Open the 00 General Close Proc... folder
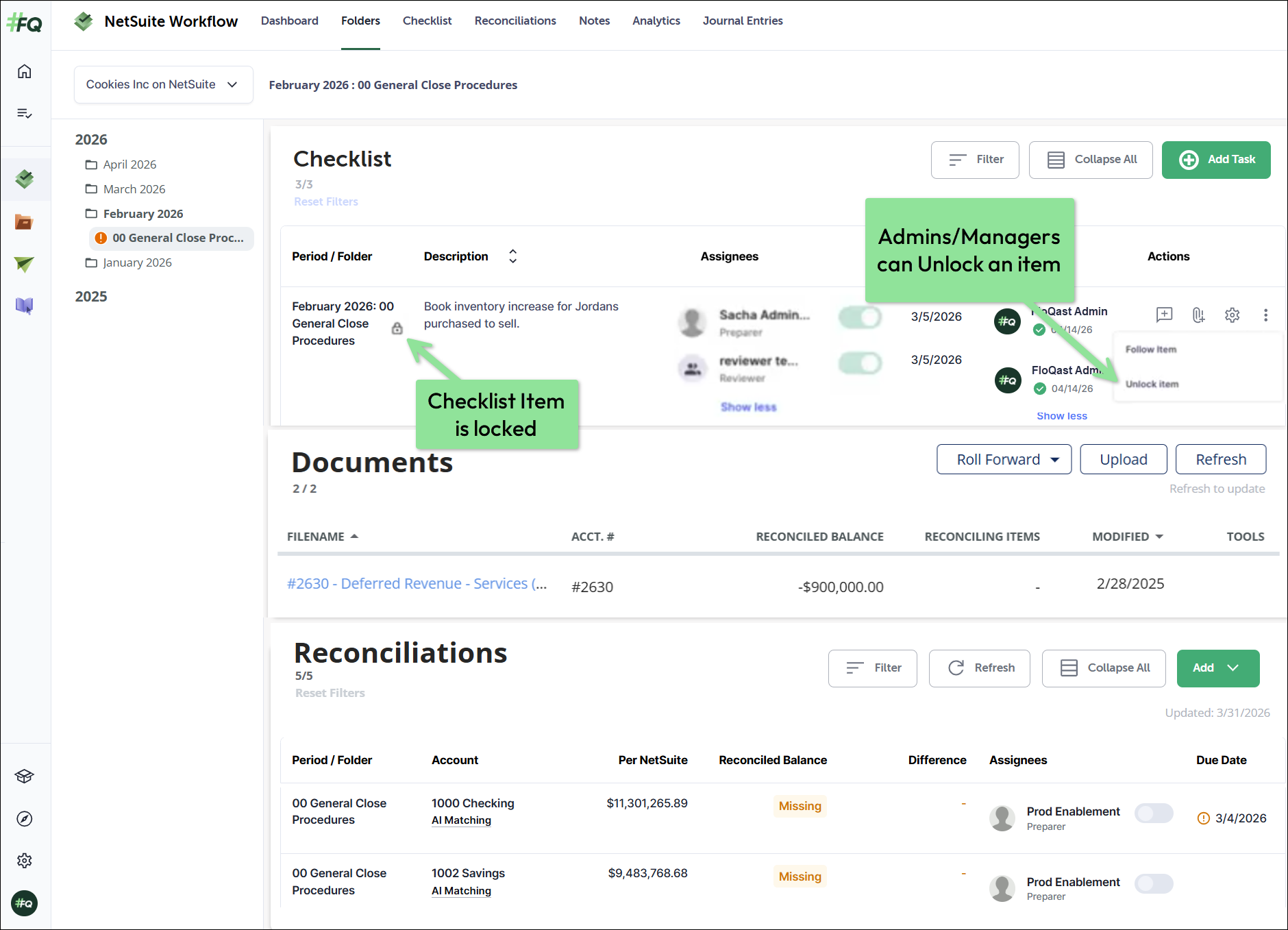 [x=171, y=238]
